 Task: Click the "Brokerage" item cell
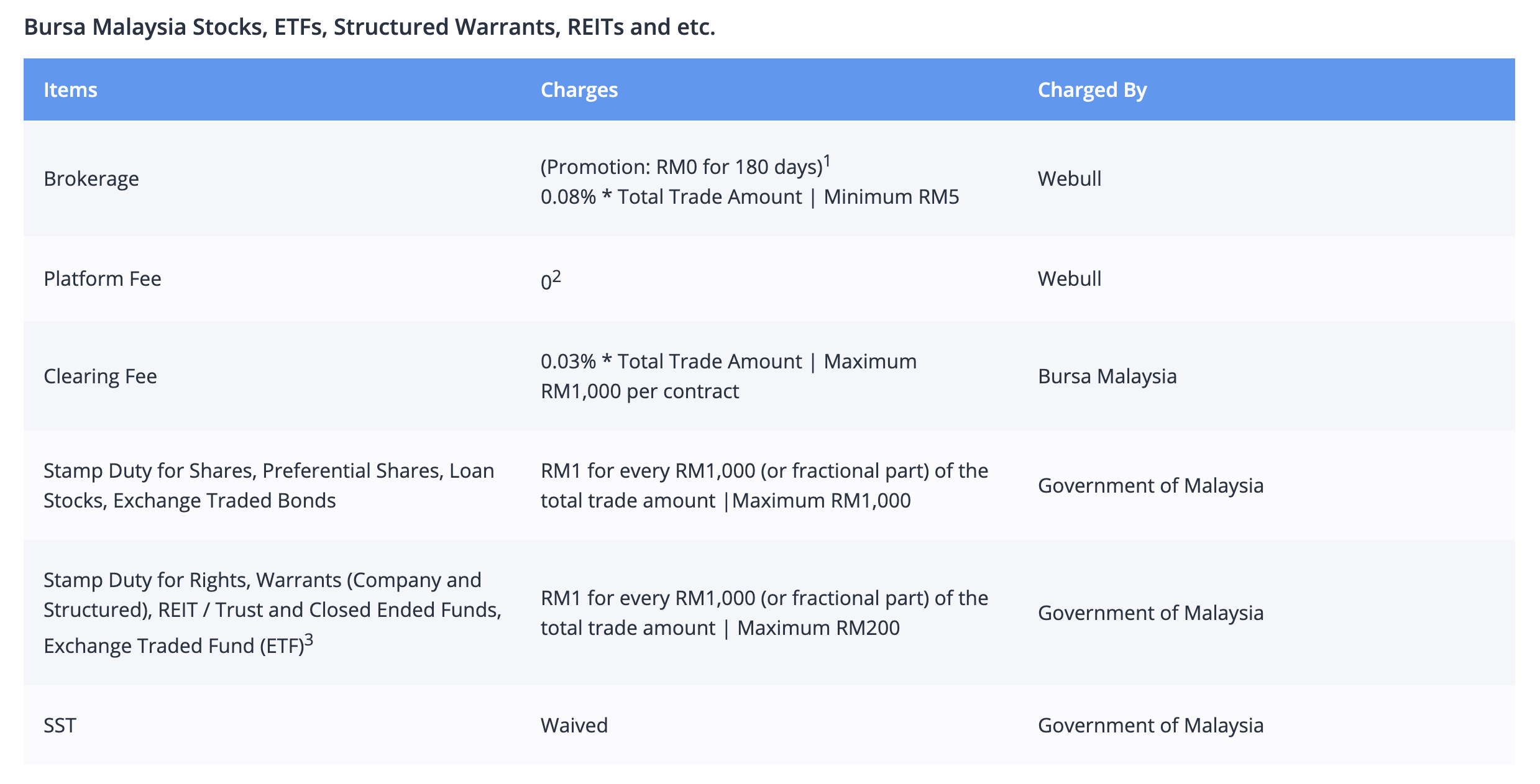pos(91,179)
